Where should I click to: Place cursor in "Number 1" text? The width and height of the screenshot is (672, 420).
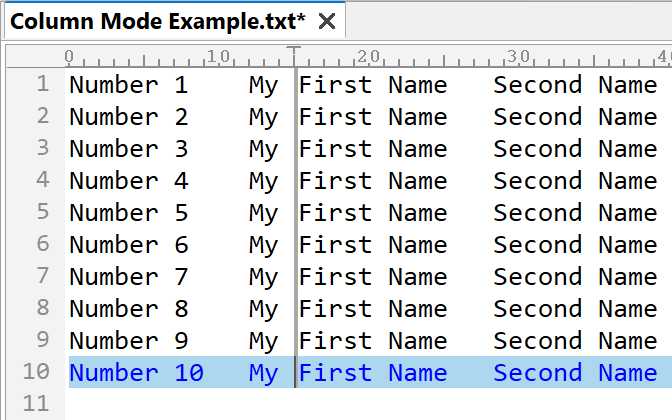point(129,84)
